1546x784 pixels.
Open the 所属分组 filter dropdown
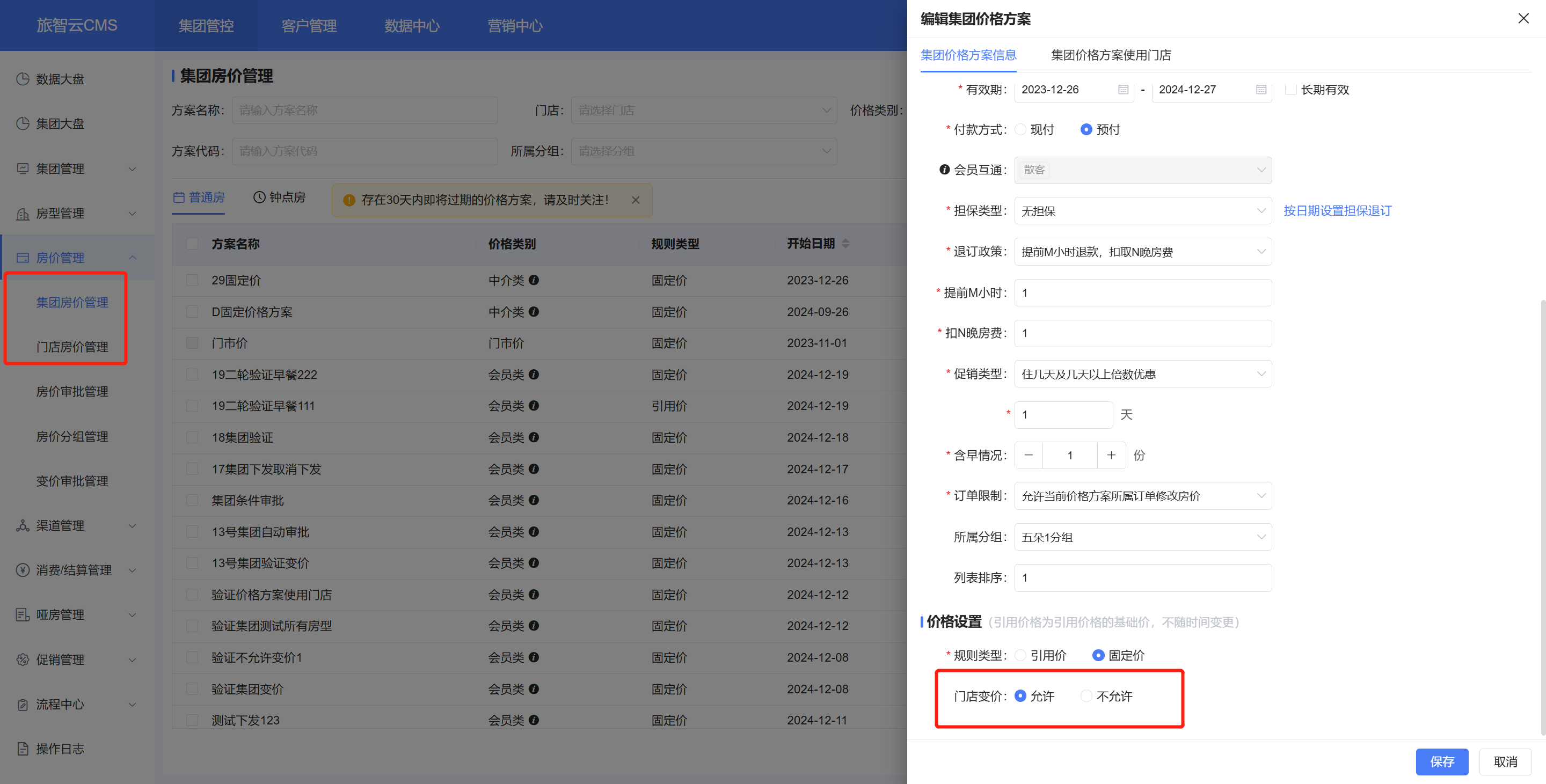704,151
